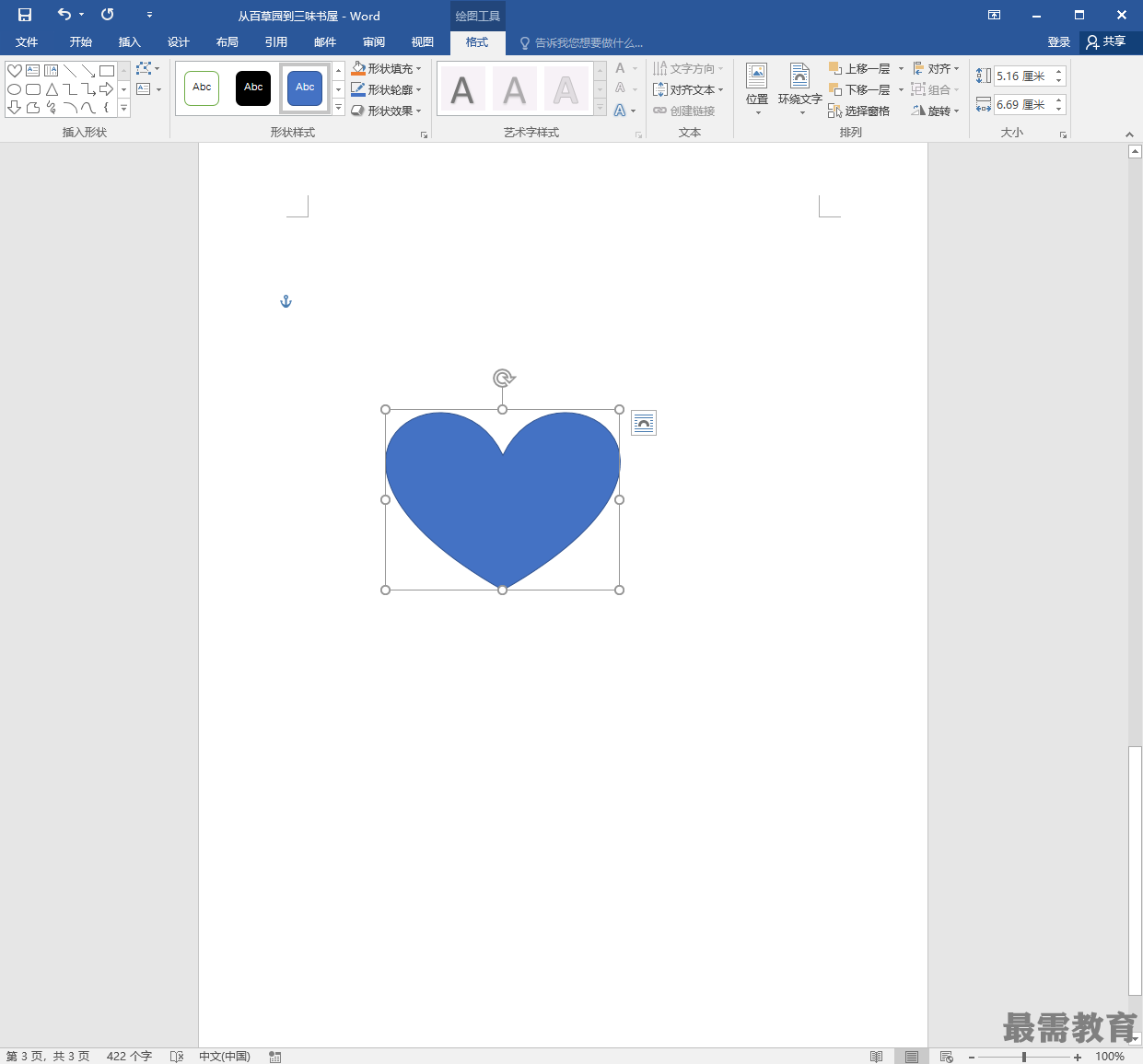Choose the oval shape
This screenshot has height=1064, width=1143.
[15, 89]
